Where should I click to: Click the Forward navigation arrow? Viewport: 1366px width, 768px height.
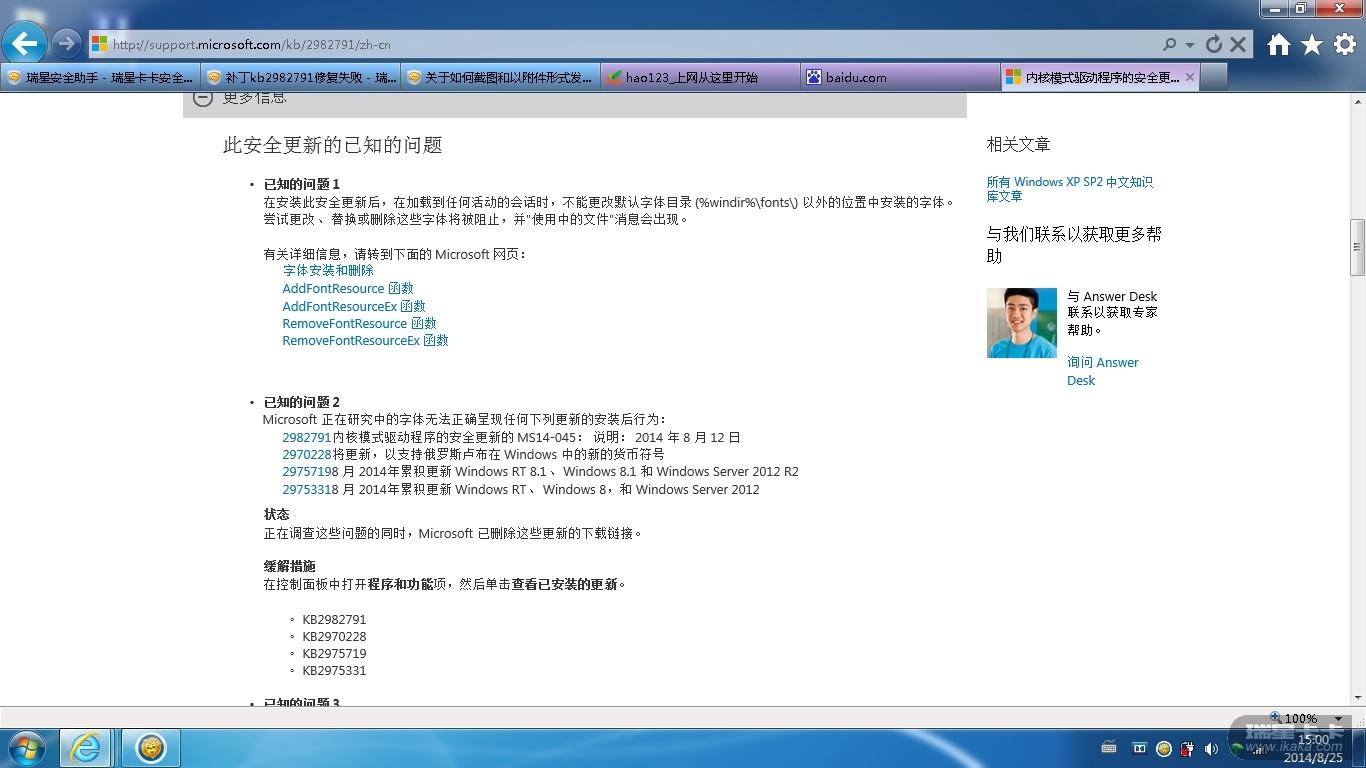click(66, 43)
